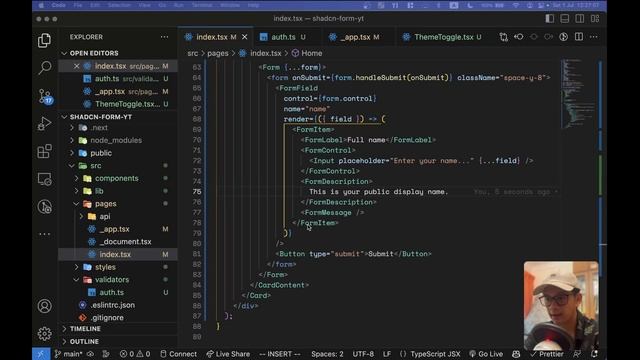The height and width of the screenshot is (360, 640).
Task: Open editor more actions ellipsis
Action: [593, 37]
